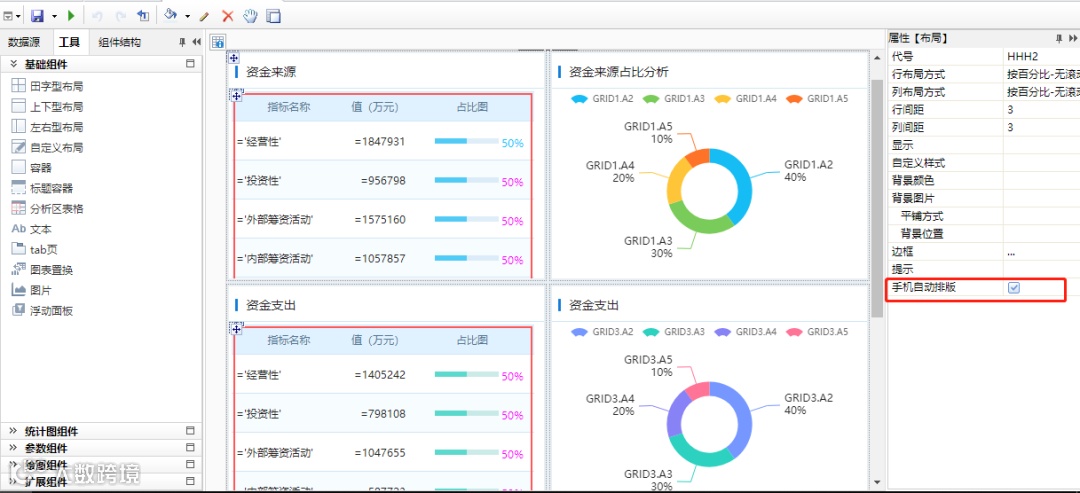This screenshot has height=493, width=1080.
Task: Click the blue return-arrow icon in toolbar
Action: (x=143, y=15)
